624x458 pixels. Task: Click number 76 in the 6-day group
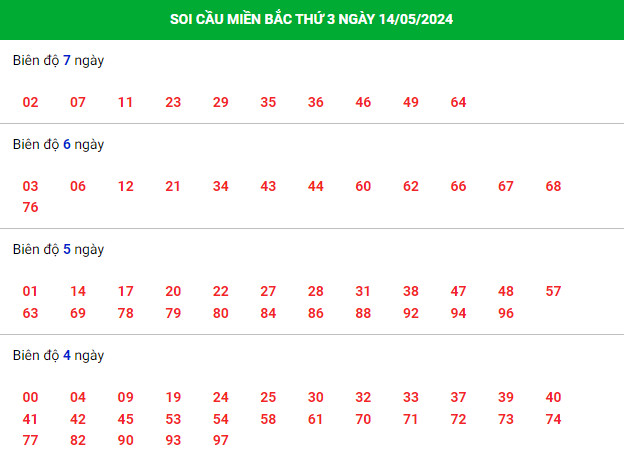[x=30, y=207]
